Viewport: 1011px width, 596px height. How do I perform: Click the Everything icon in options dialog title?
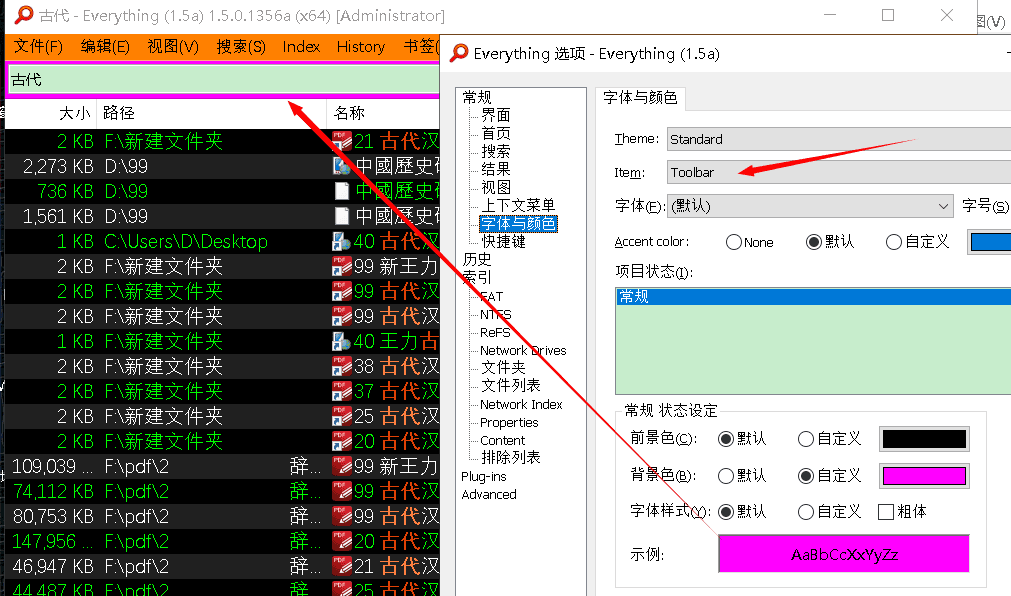[x=459, y=54]
